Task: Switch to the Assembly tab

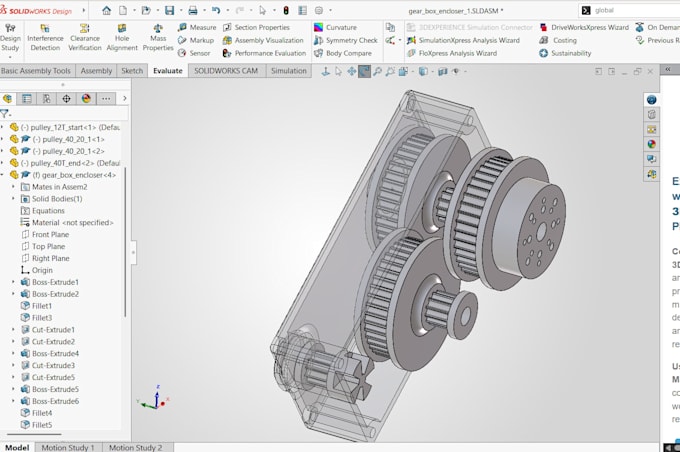Action: pyautogui.click(x=96, y=71)
